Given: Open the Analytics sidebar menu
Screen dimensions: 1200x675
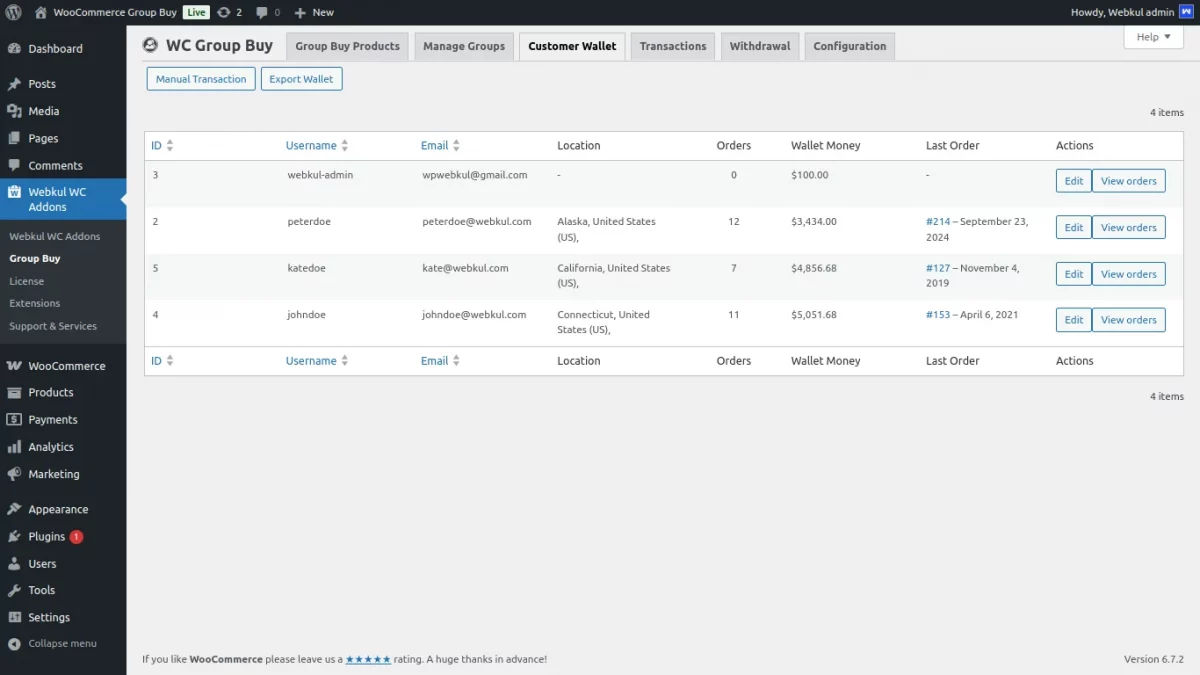Looking at the screenshot, I should [x=50, y=447].
